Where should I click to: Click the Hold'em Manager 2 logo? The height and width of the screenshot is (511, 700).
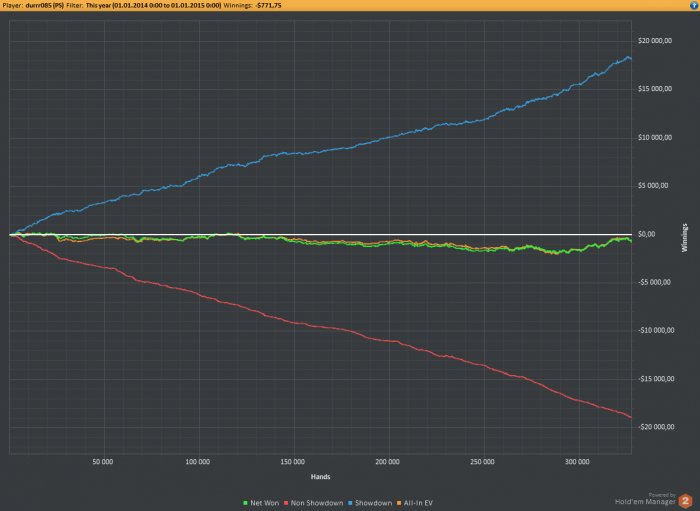685,501
